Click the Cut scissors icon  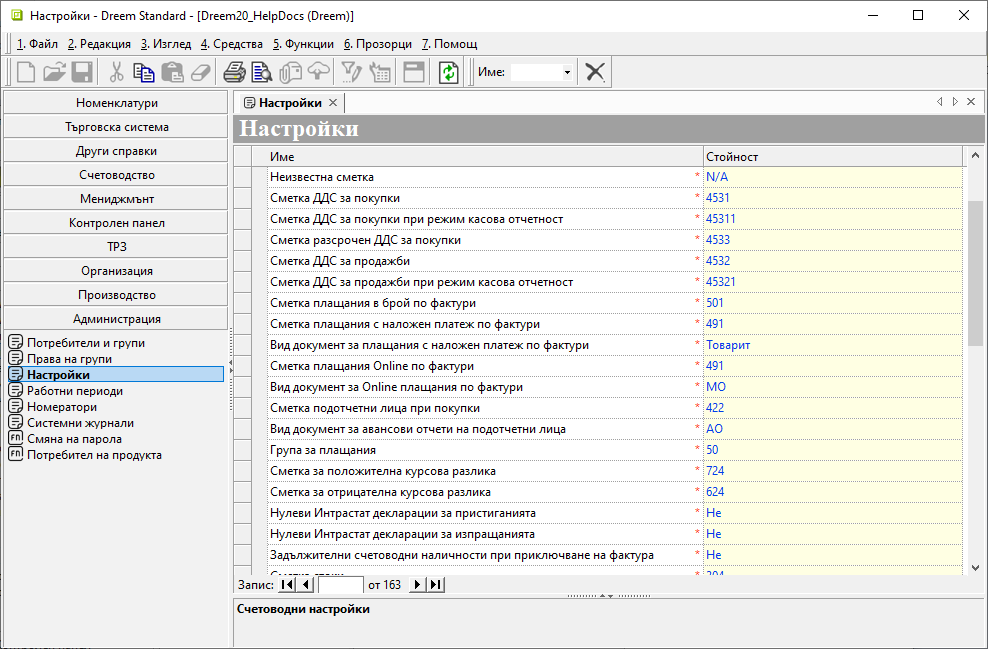click(x=116, y=72)
